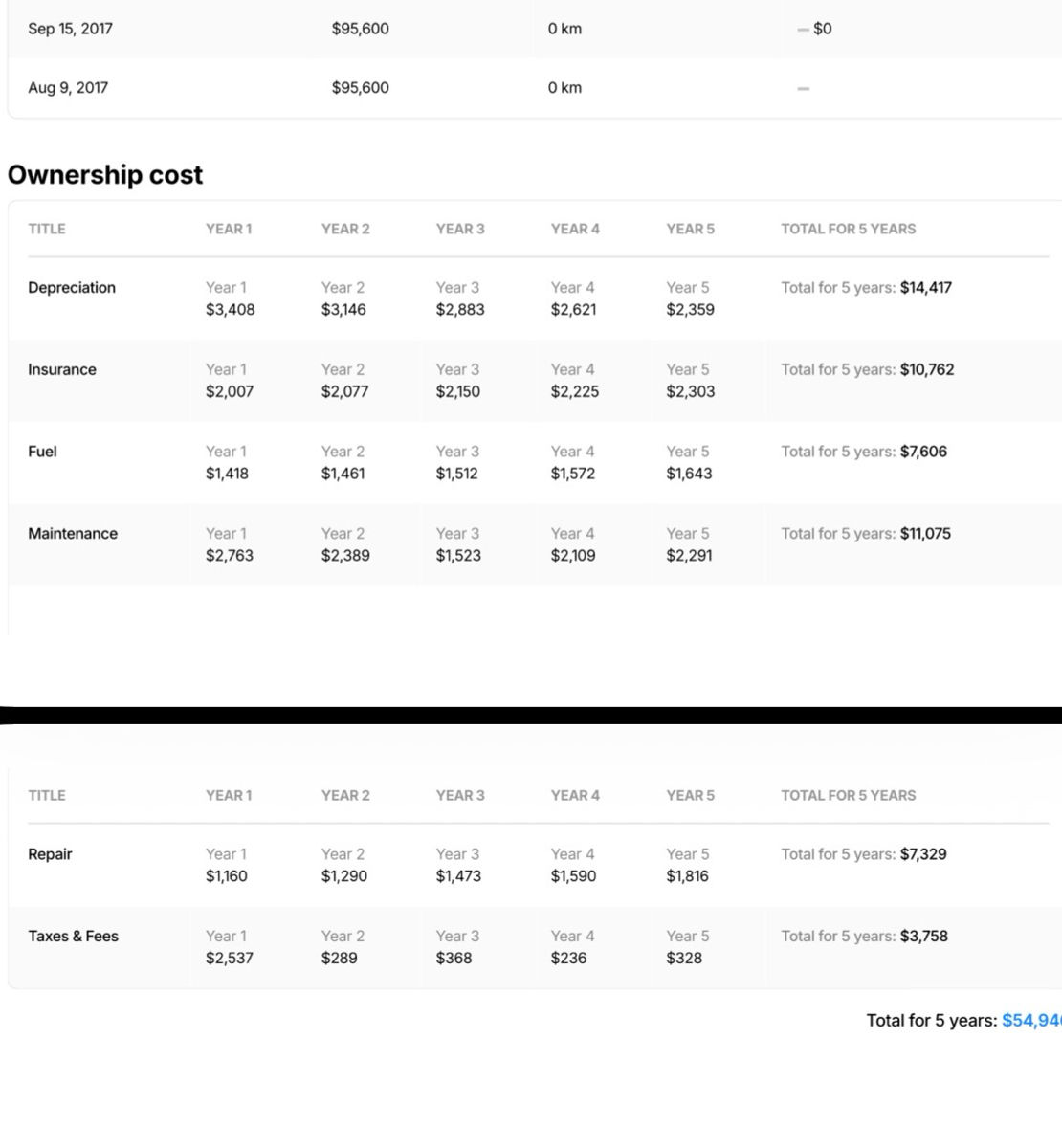Select the Taxes & Fees row label

point(73,936)
